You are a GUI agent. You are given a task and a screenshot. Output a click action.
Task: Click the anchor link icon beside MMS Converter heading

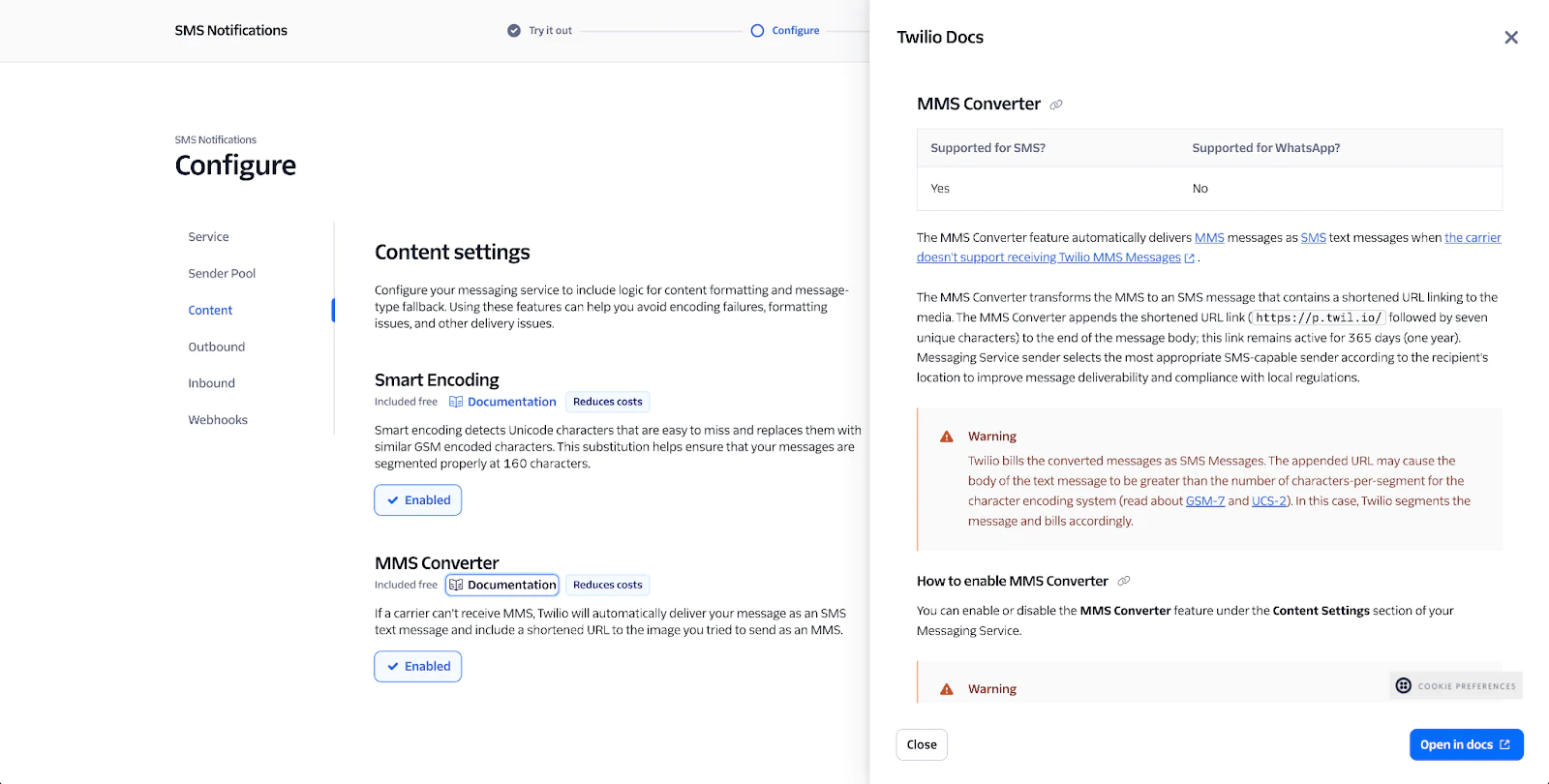click(x=1056, y=105)
